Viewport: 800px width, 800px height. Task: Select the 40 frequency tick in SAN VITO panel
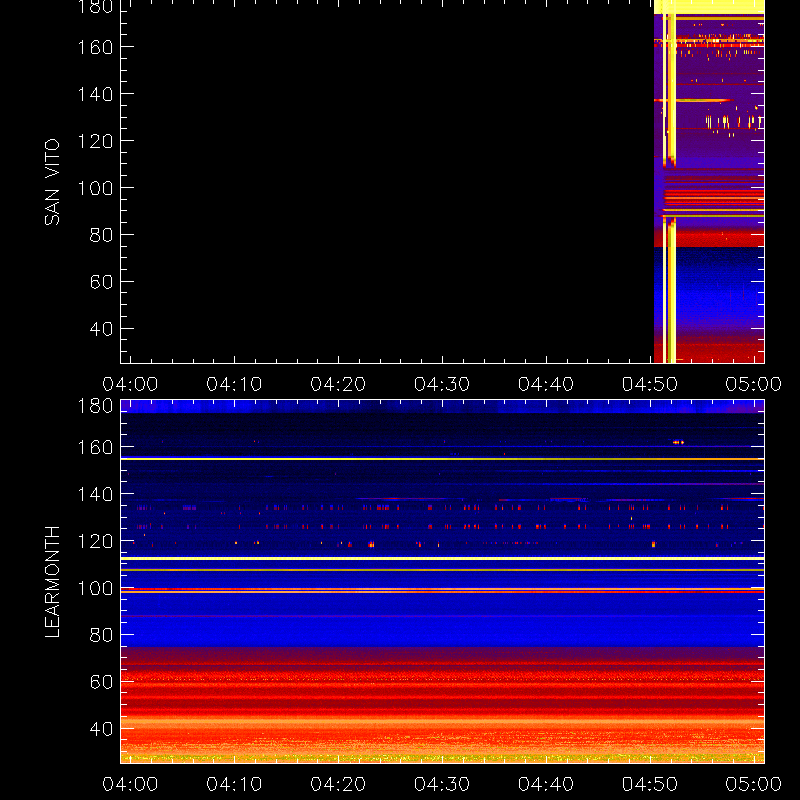tap(102, 329)
